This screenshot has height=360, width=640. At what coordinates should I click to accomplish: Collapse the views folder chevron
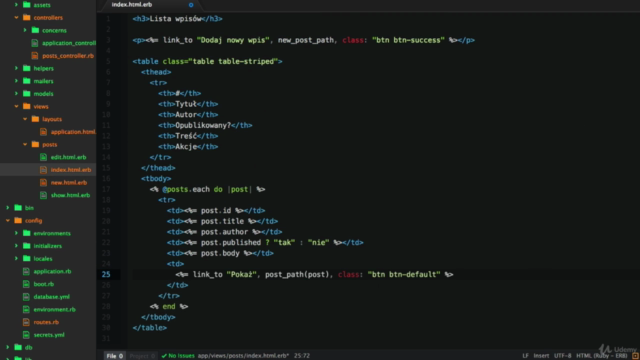pos(16,106)
